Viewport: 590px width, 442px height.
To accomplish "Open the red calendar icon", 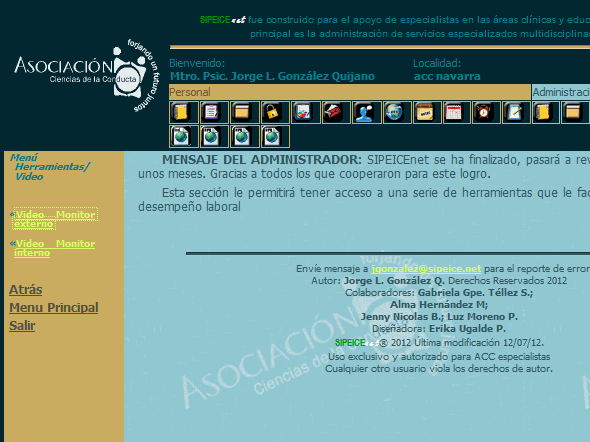I will coord(457,112).
